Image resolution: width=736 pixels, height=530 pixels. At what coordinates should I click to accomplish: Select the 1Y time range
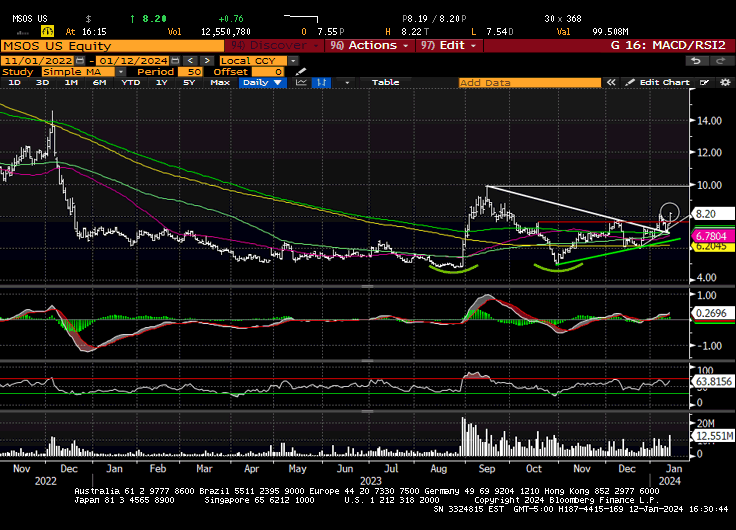click(161, 83)
